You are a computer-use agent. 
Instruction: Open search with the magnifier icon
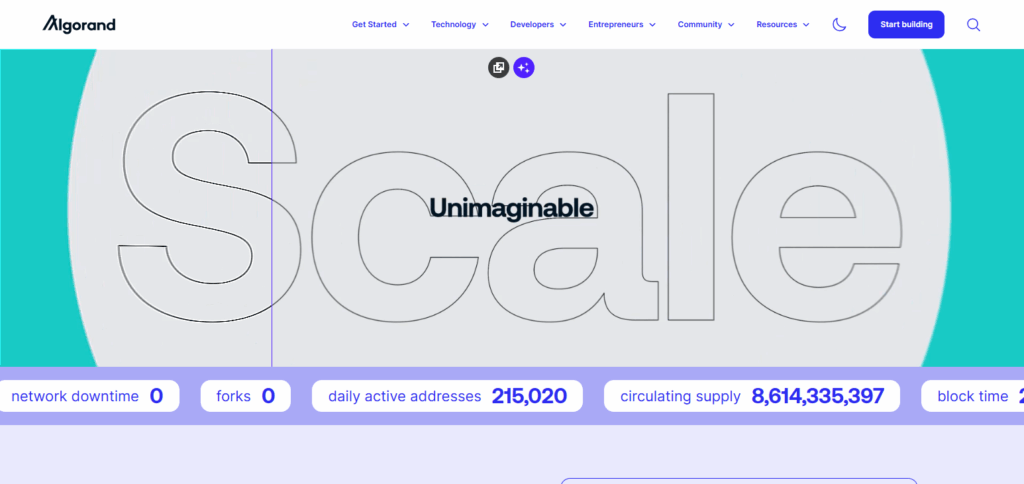pos(973,24)
